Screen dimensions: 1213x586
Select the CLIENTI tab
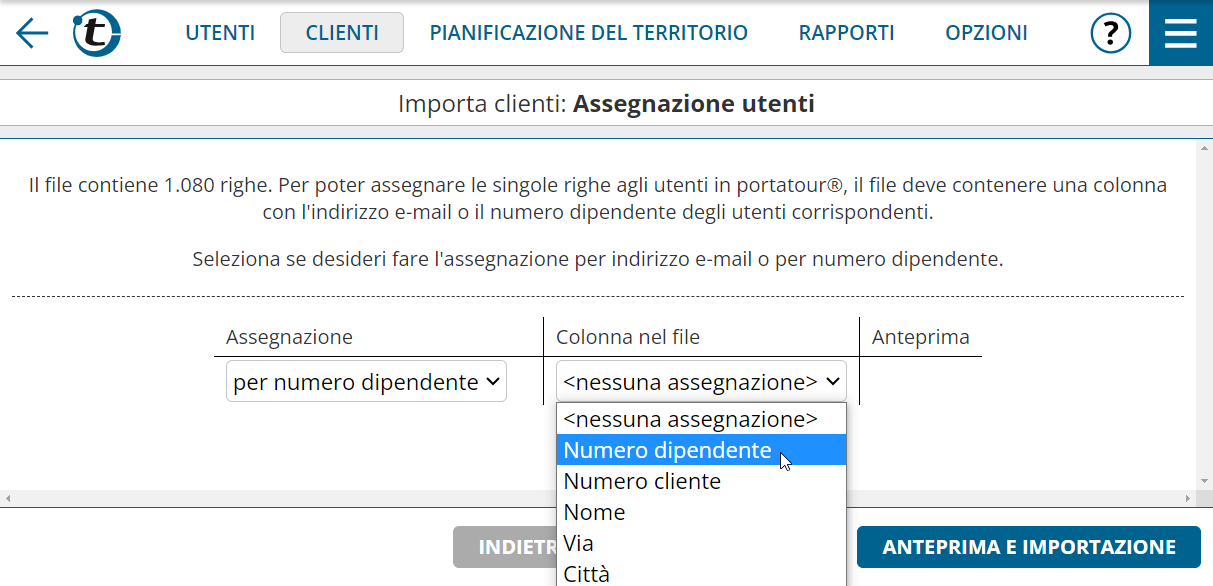tap(342, 33)
